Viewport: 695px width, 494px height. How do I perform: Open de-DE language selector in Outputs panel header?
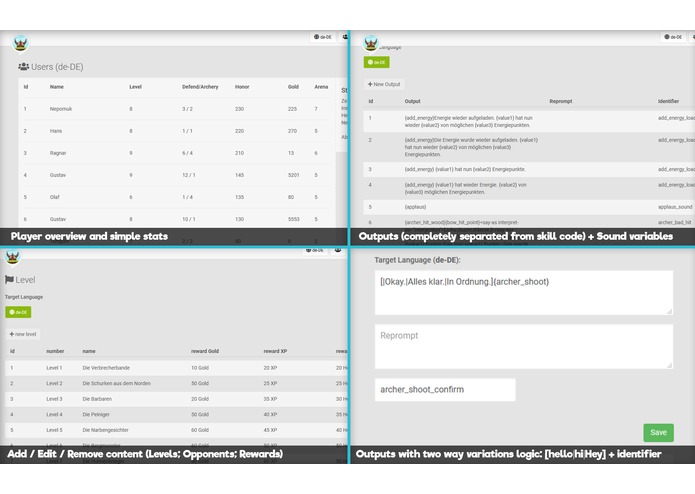coord(673,37)
